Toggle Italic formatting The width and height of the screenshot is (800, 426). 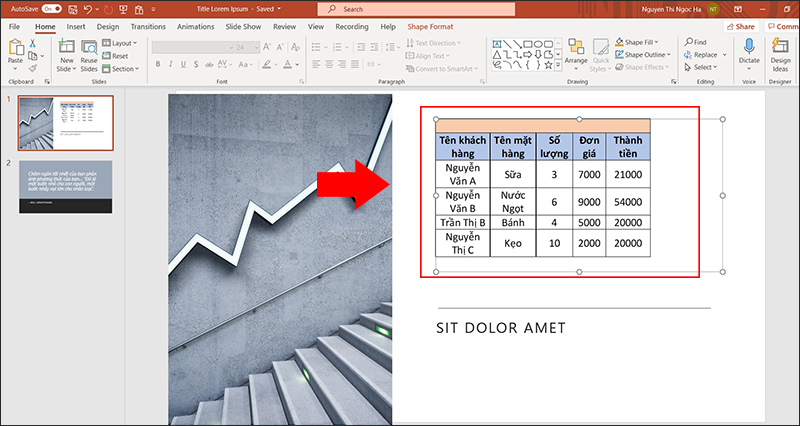[169, 64]
